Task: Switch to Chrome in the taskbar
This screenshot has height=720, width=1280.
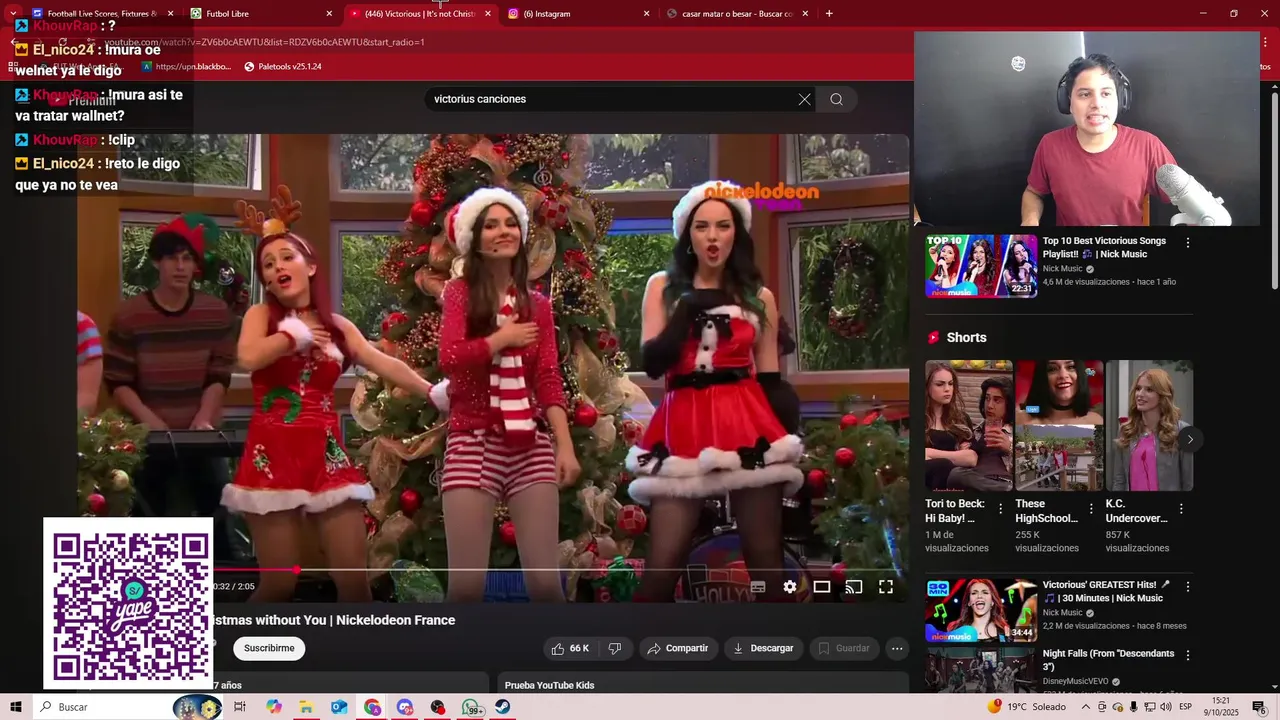Action: click(x=372, y=707)
